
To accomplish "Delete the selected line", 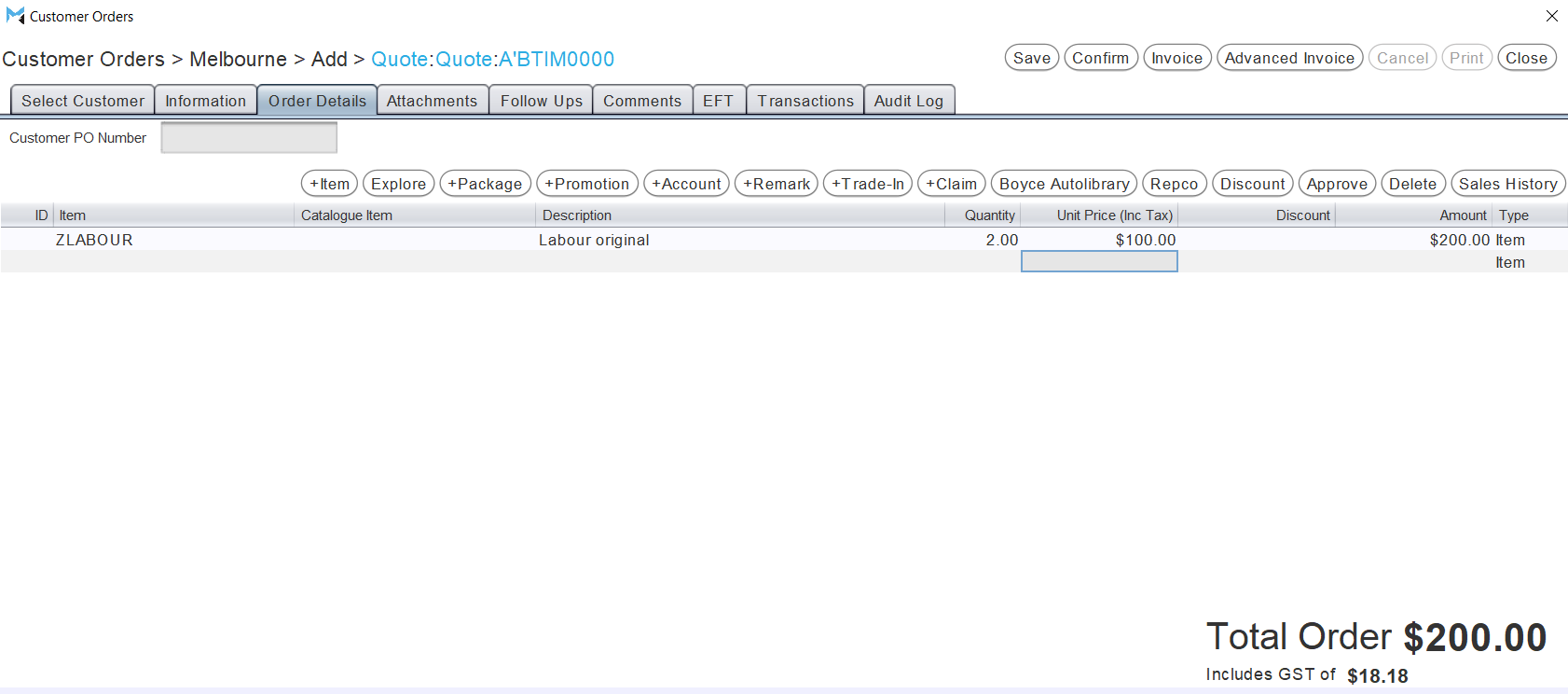I will 1413,184.
